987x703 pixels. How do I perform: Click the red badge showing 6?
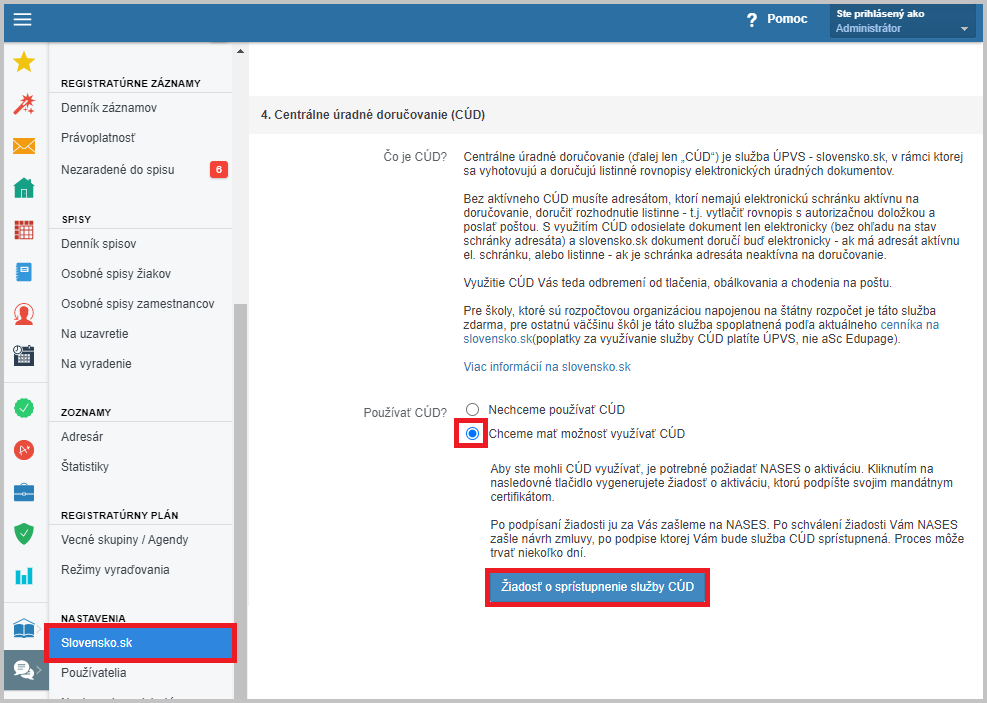218,169
